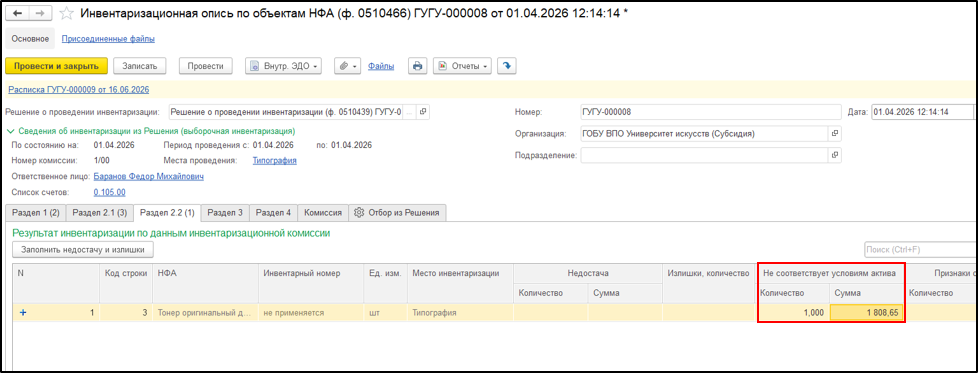Open the Организация record icon

(x=835, y=133)
